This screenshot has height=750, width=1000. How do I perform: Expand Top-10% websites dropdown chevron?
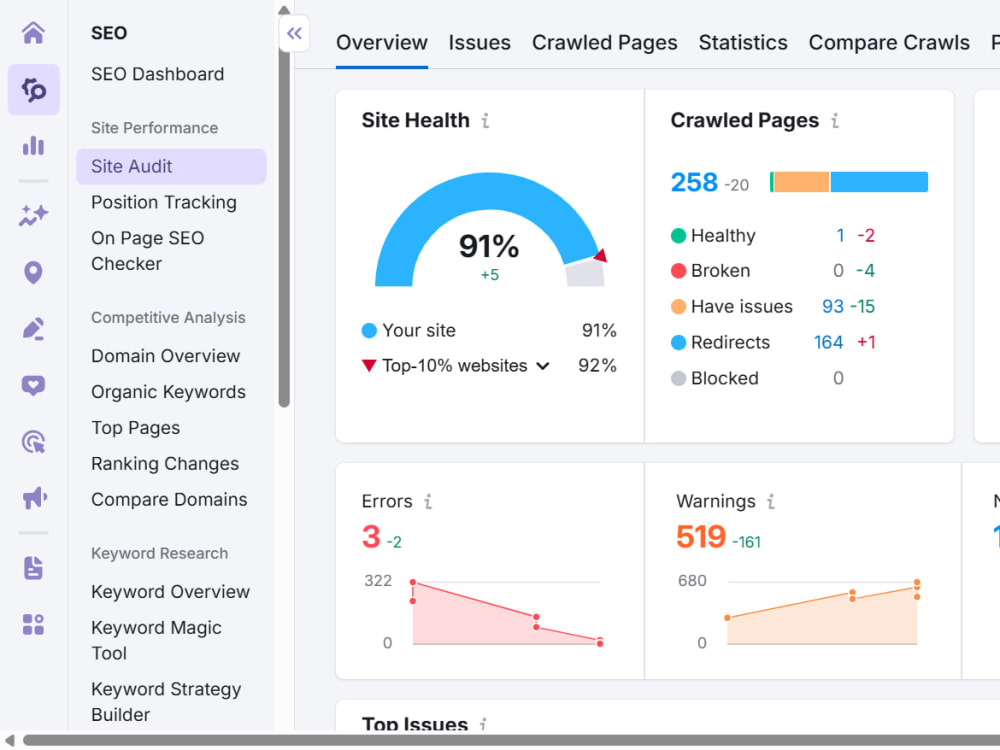(x=543, y=366)
